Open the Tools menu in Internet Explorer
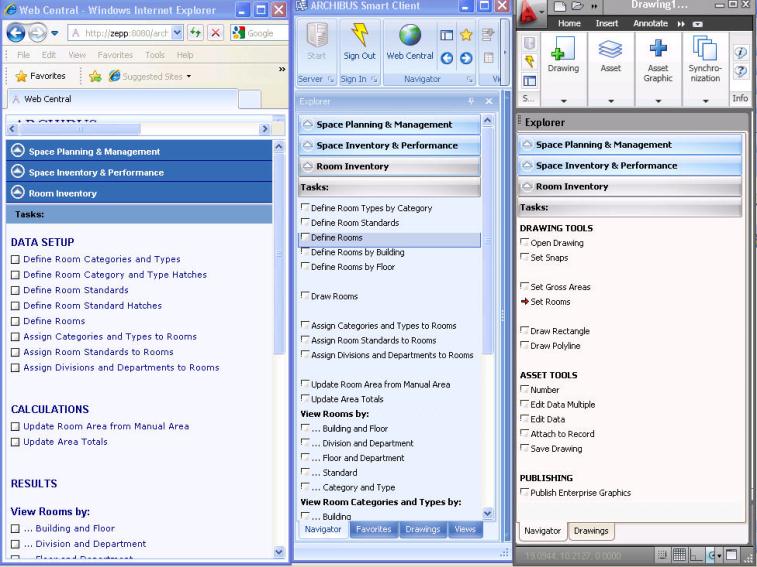 155,55
